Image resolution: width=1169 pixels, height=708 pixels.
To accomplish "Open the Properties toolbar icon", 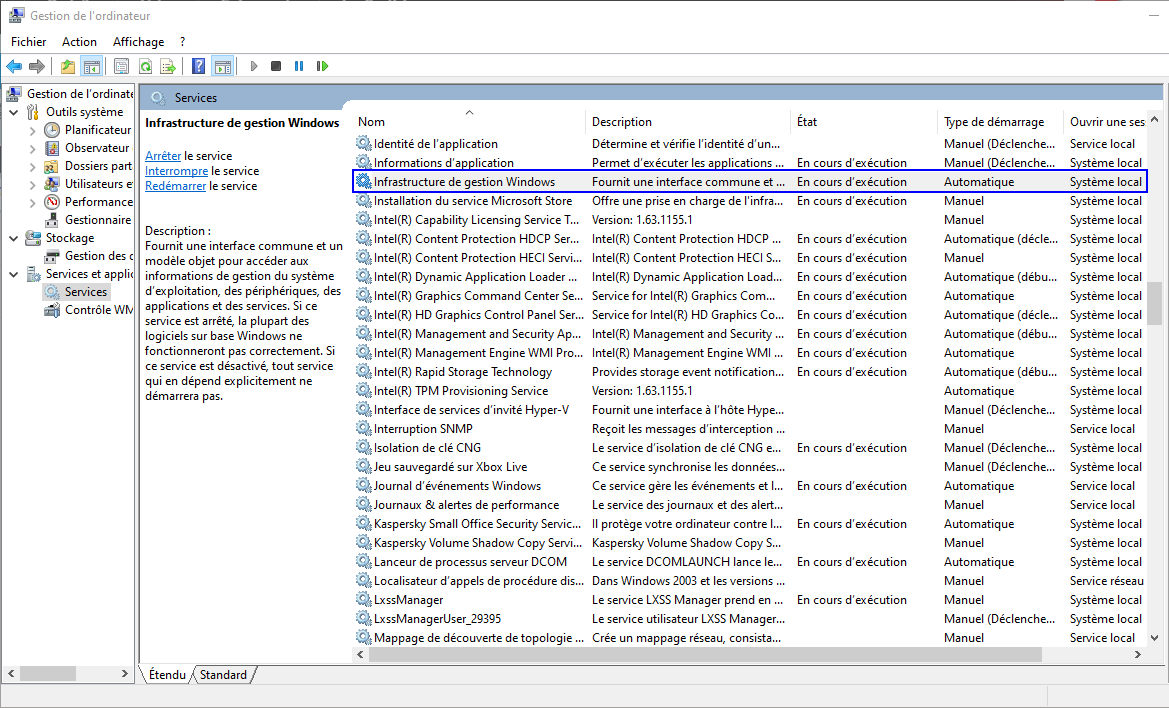I will coord(121,66).
